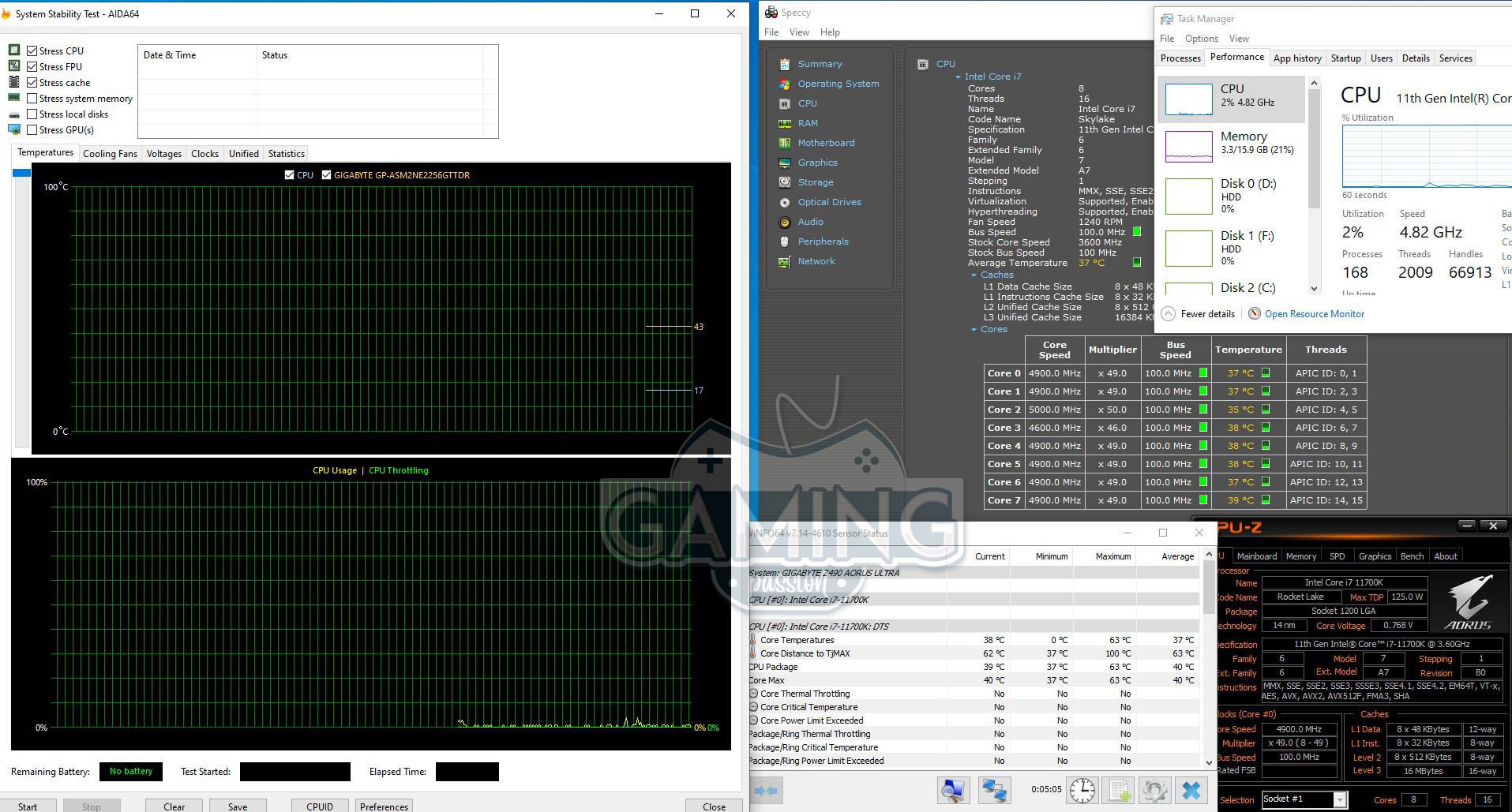Open the CPU-Z socket Selection dropdown
The width and height of the screenshot is (1512, 812).
pyautogui.click(x=1339, y=799)
